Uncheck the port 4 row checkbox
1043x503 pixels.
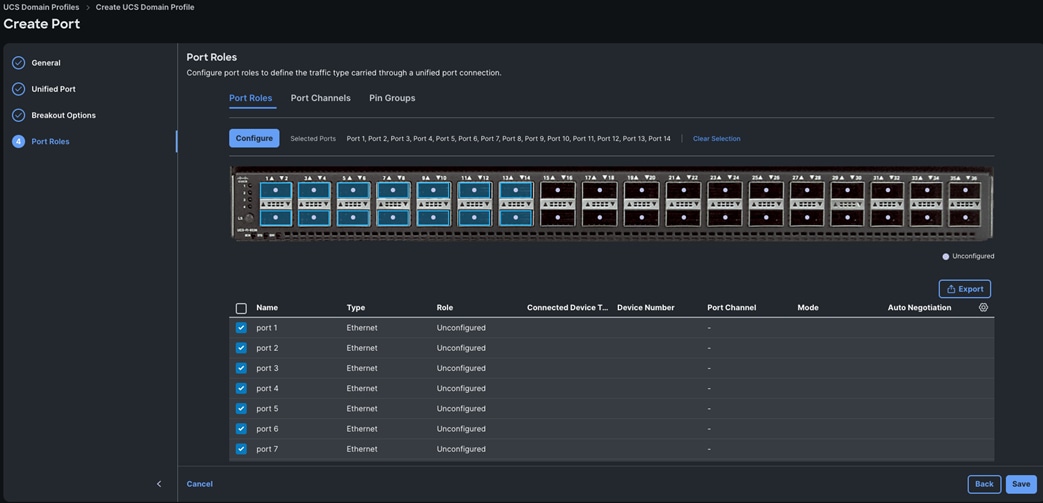tap(241, 388)
